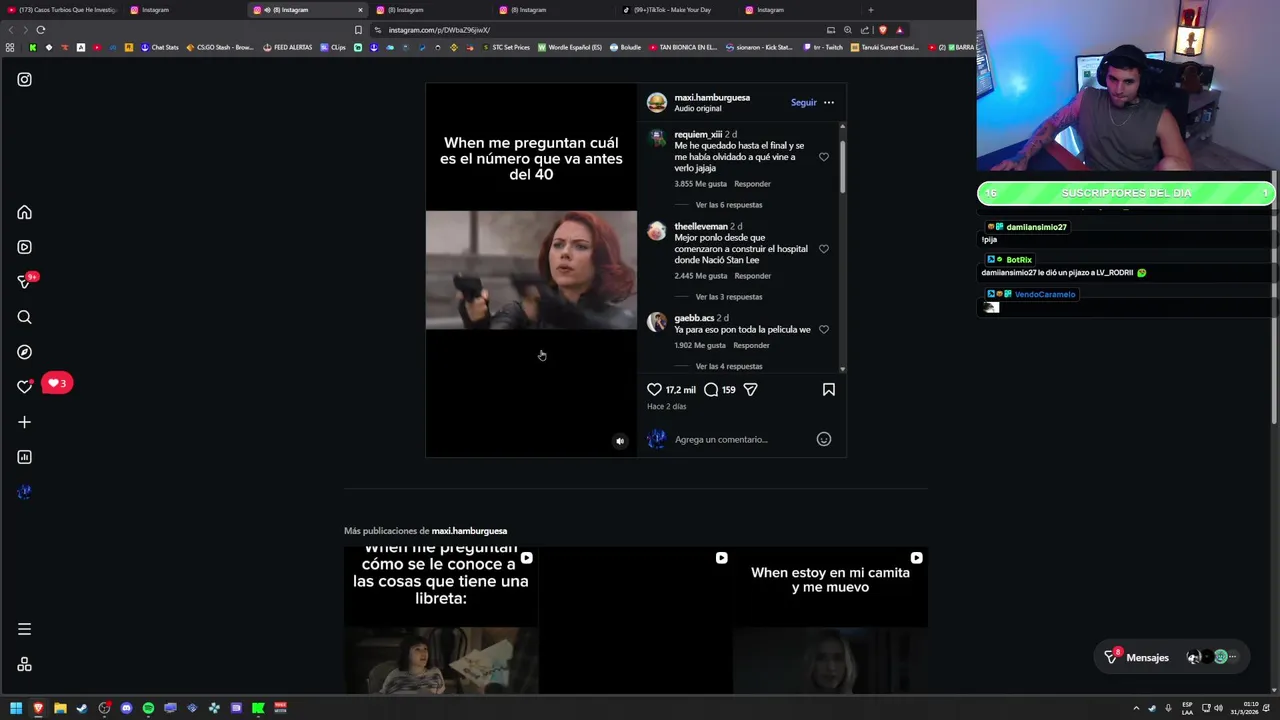Open the Boludle bookmark

click(625, 47)
